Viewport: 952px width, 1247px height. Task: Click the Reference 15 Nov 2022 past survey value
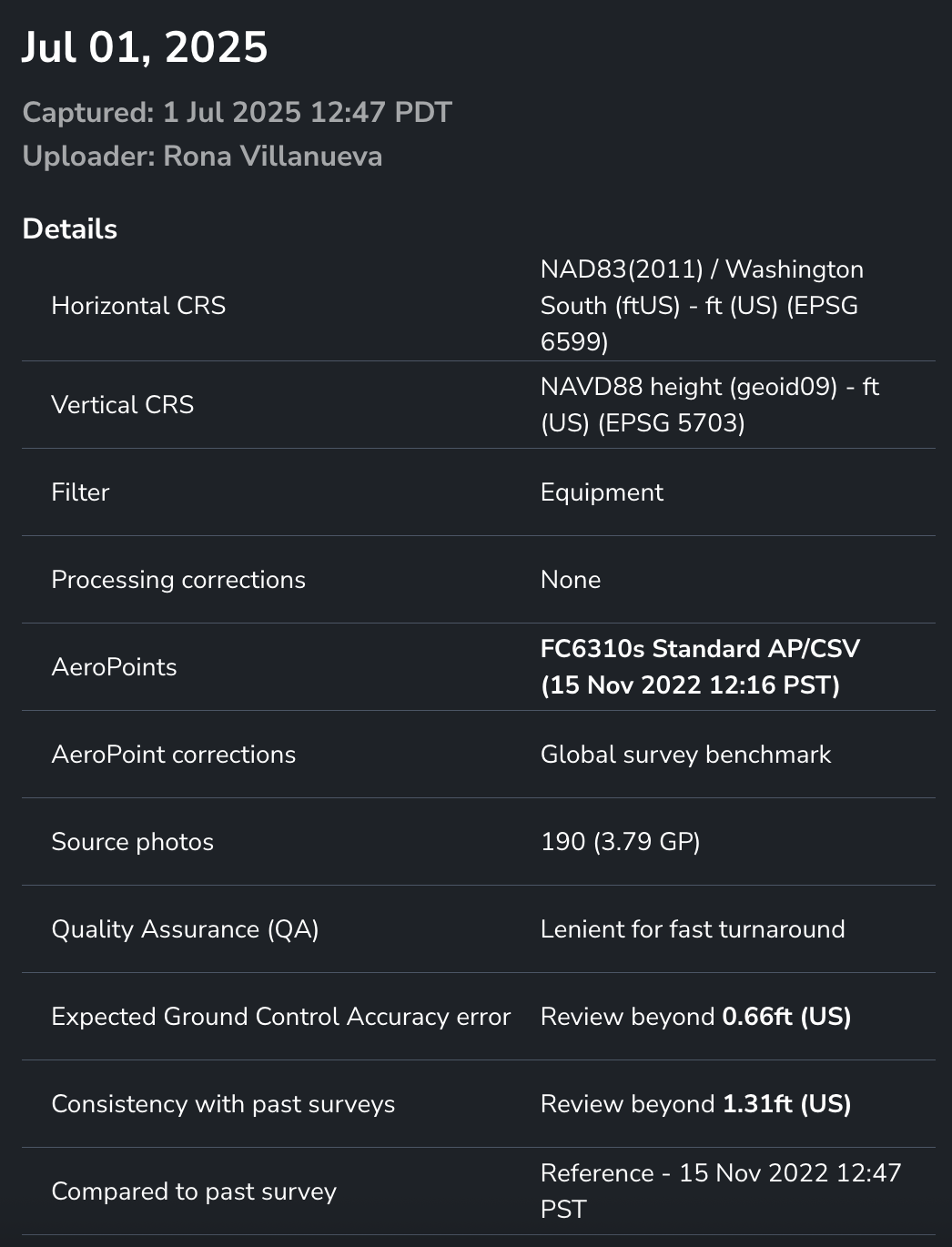point(720,1191)
